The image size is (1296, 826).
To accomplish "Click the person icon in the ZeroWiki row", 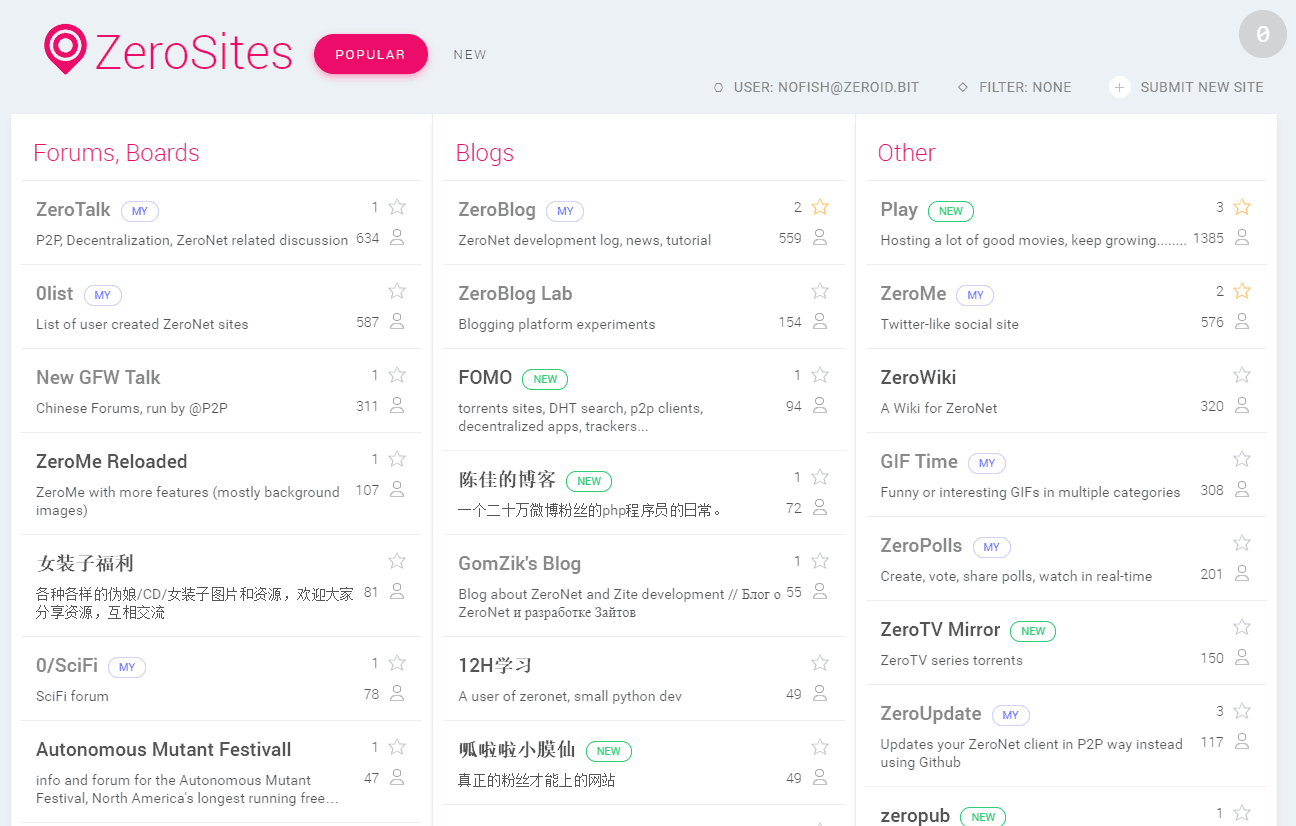I will pos(1242,406).
